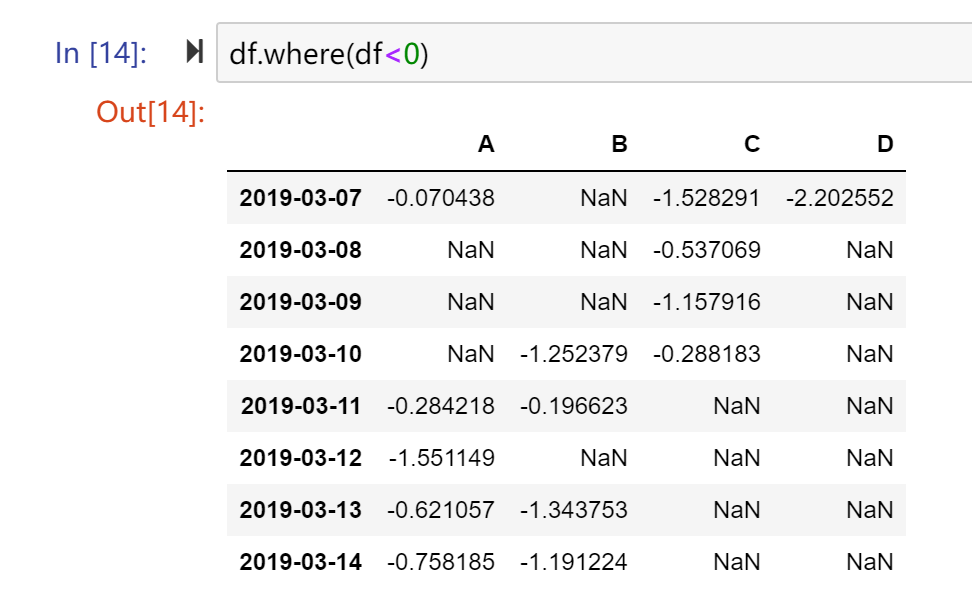
Task: Select the In [14] prompt label
Action: point(101,53)
